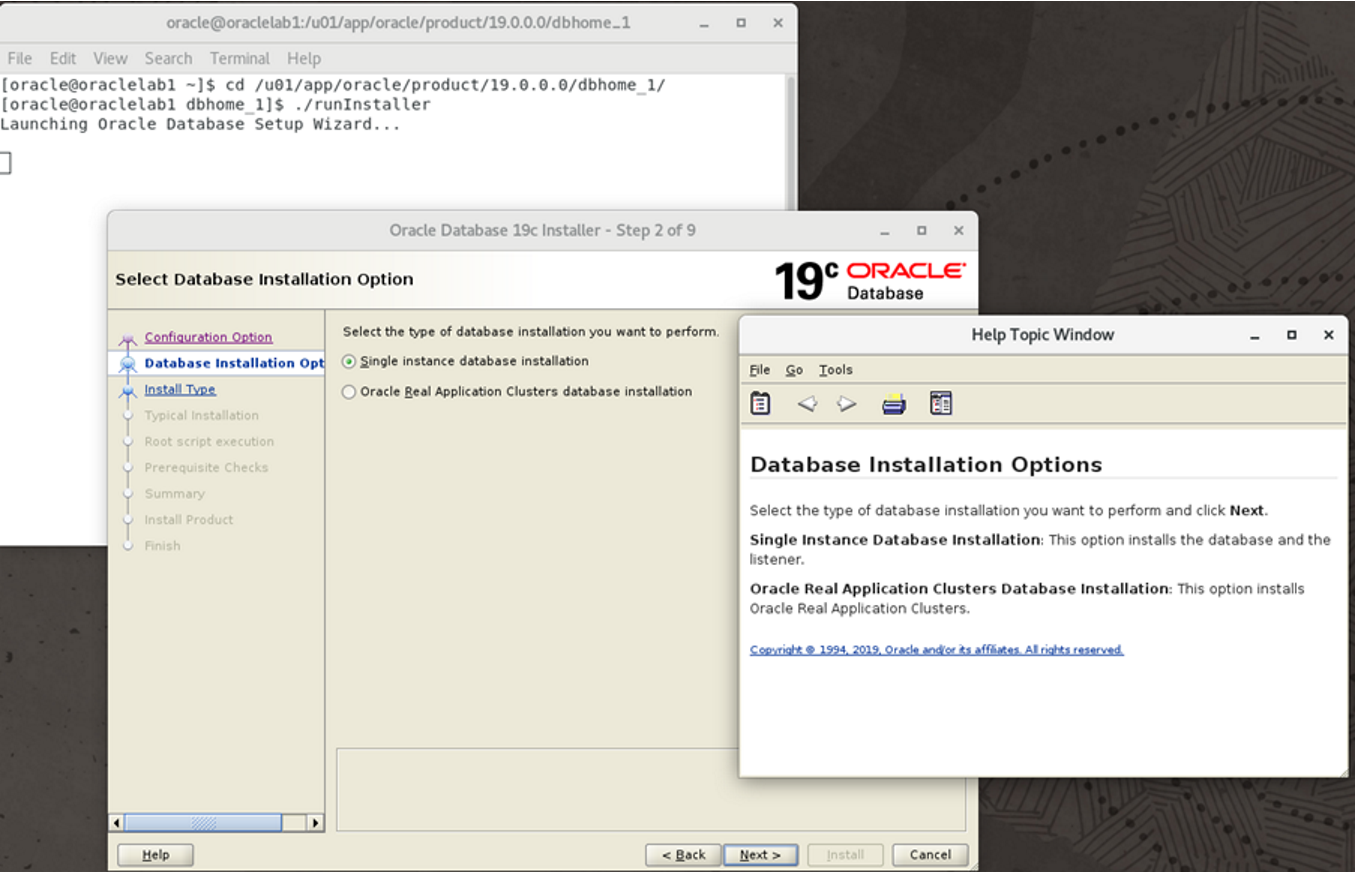Go to Install Type step link
Screen dimensions: 1355x872
point(180,389)
